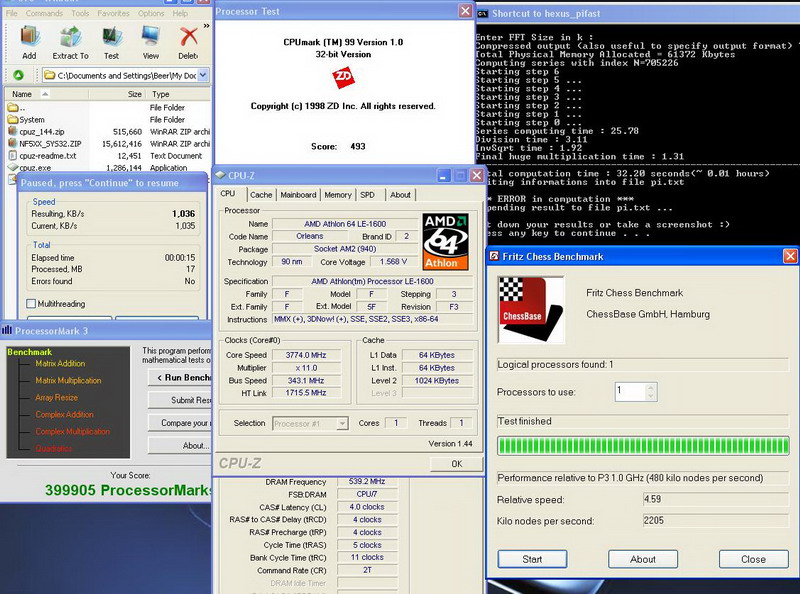Select cpuz-readme.txt document in WinRAR list

pos(47,156)
